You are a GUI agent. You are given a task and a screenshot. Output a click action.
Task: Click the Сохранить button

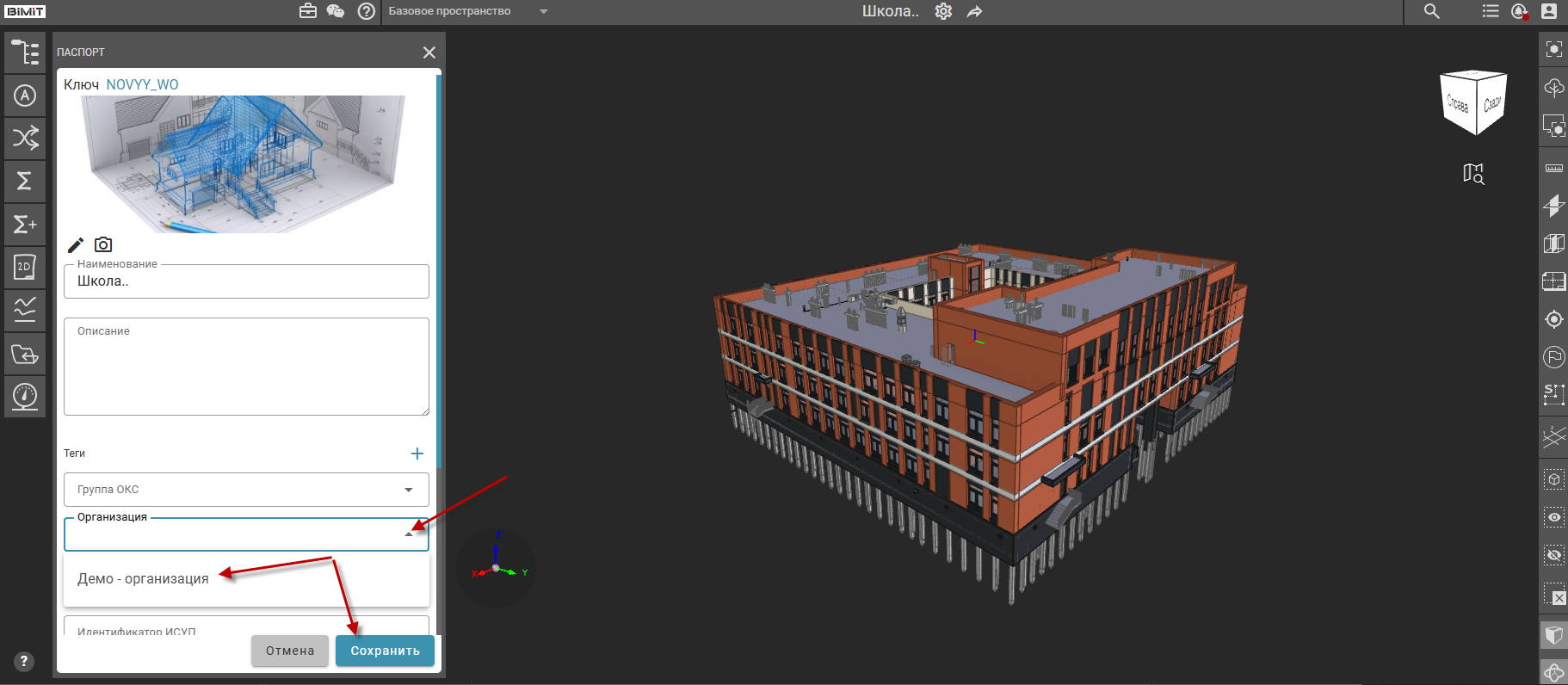[x=386, y=651]
